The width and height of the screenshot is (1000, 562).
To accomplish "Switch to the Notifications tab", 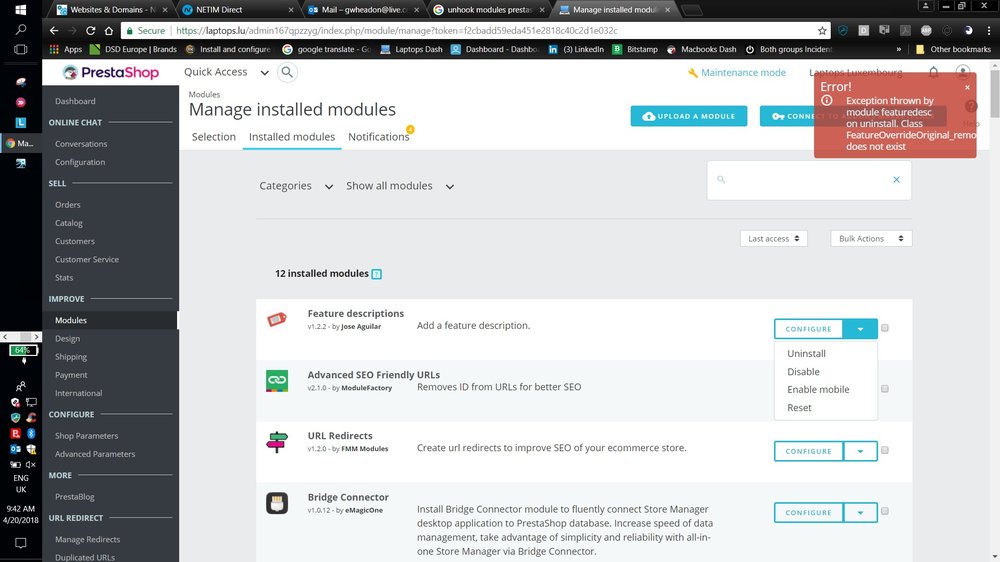I will pos(379,137).
